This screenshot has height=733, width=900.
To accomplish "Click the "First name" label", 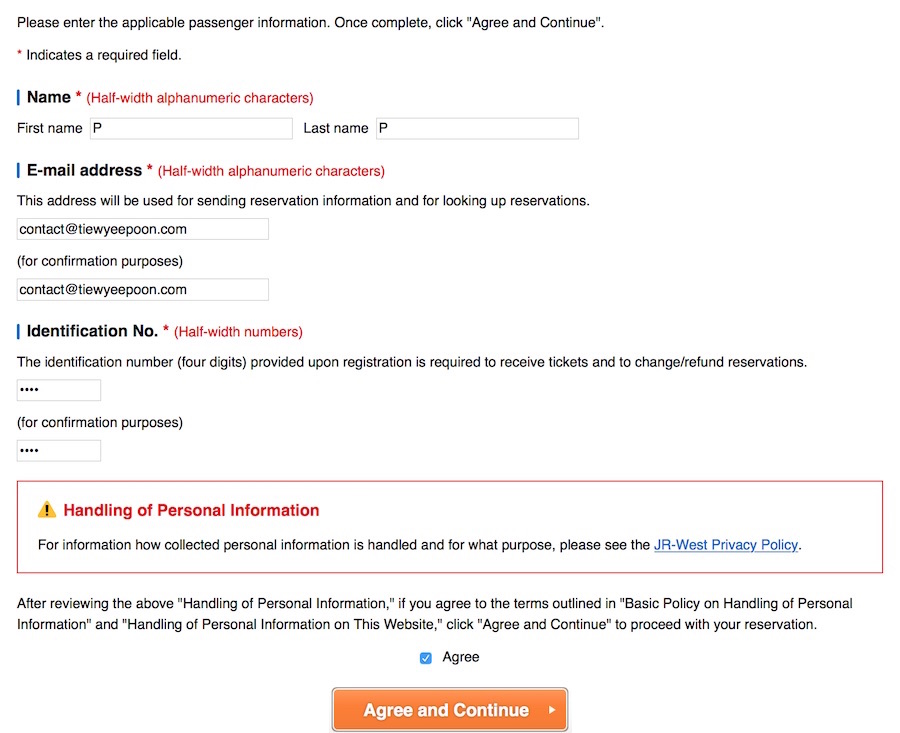I will click(x=50, y=128).
